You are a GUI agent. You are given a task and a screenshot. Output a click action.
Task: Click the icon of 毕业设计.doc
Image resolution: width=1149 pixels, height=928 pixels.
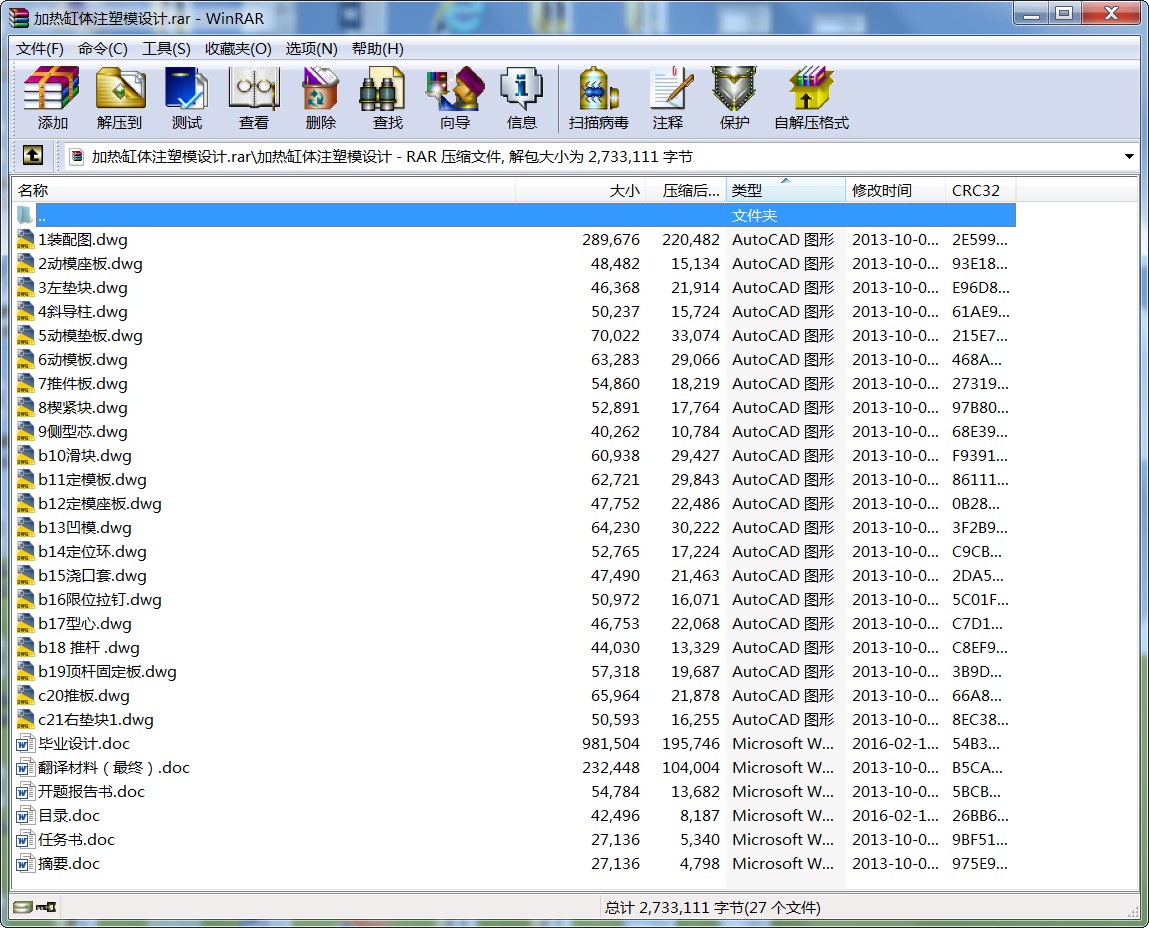25,744
